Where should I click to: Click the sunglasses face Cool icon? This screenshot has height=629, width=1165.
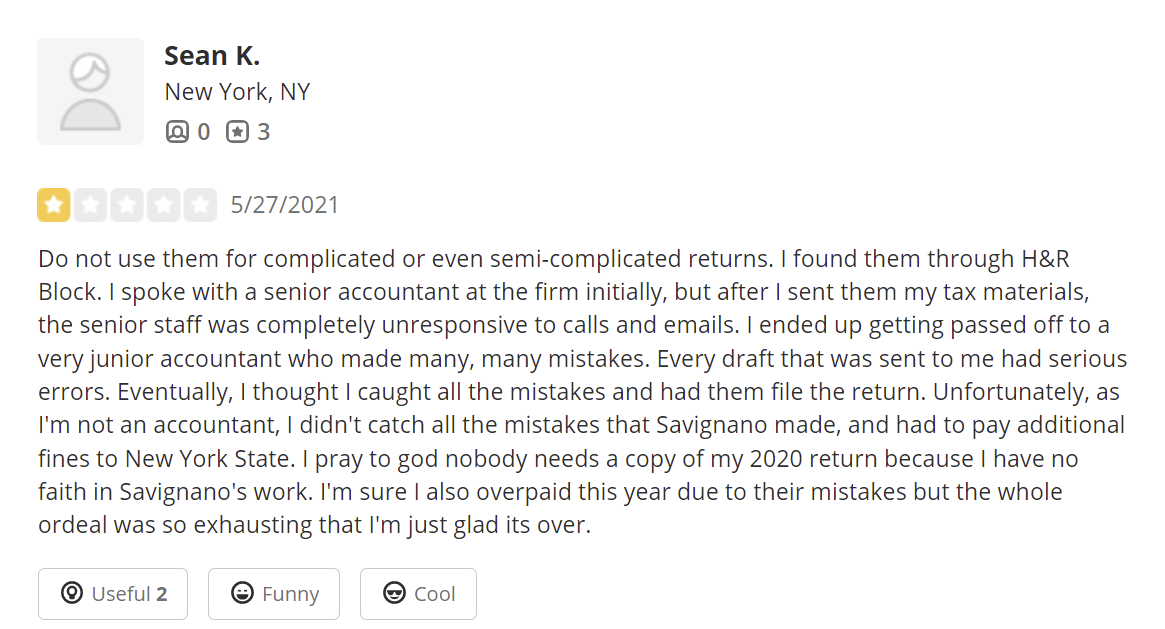point(394,594)
